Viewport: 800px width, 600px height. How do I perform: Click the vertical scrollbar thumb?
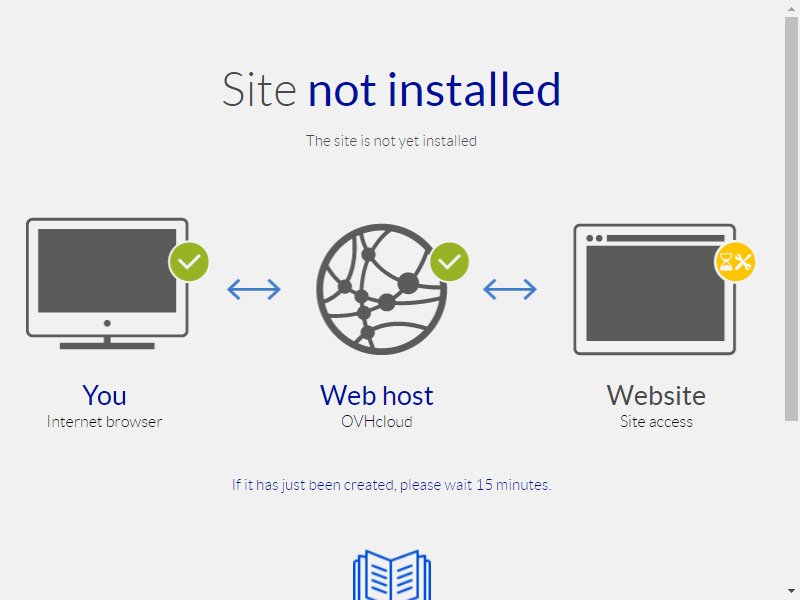pyautogui.click(x=791, y=218)
